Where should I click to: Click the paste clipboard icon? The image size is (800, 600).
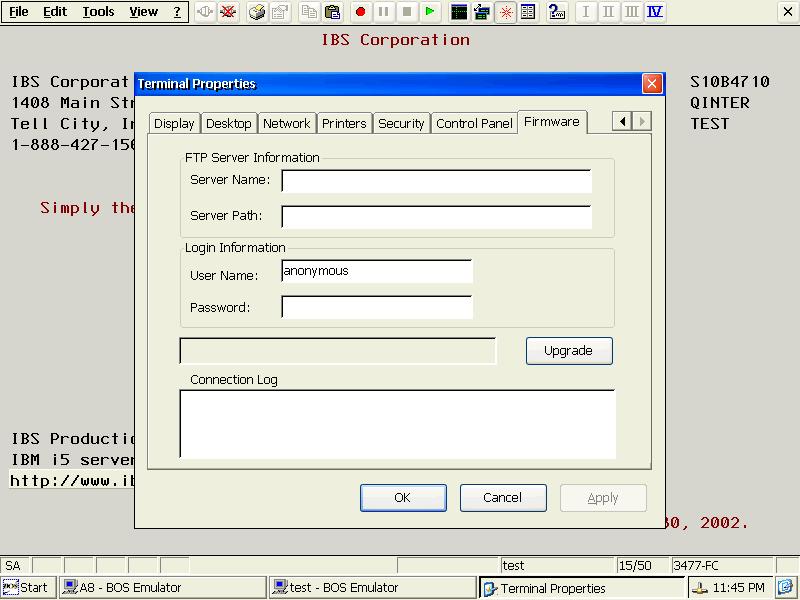click(x=332, y=12)
